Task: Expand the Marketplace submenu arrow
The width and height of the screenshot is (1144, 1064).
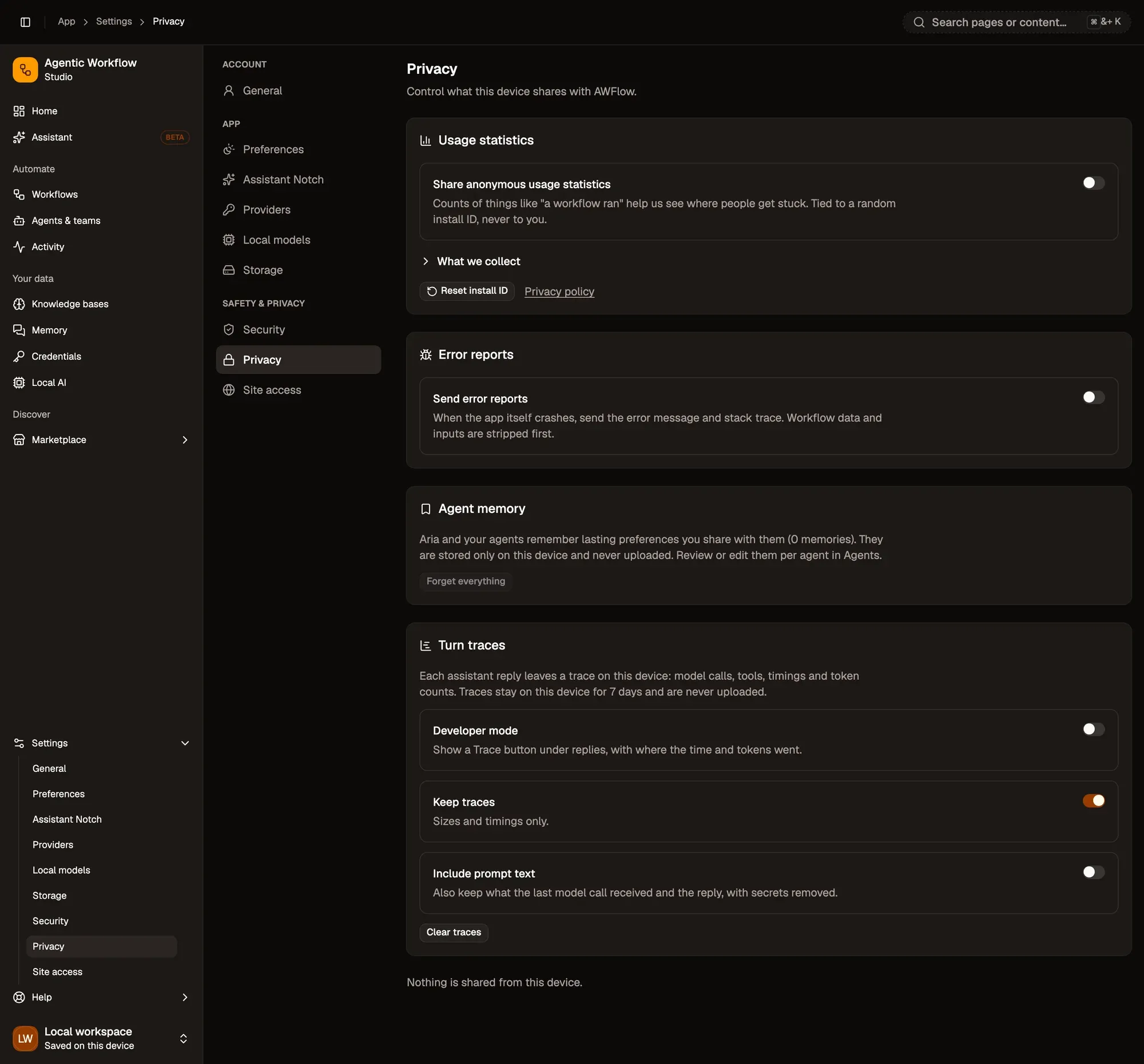Action: pyautogui.click(x=185, y=440)
